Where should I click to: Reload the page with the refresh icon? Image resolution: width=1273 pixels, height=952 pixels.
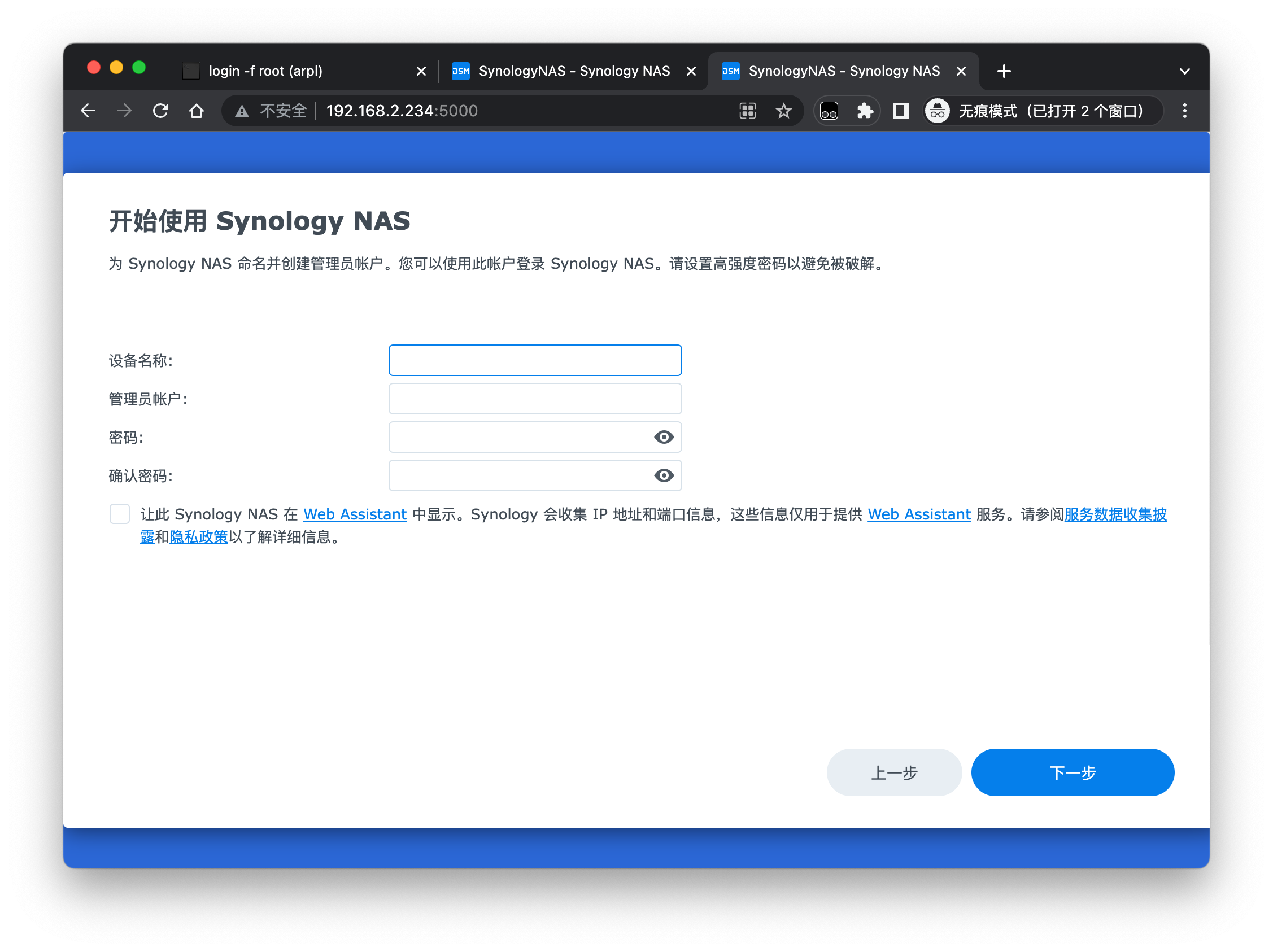click(160, 111)
